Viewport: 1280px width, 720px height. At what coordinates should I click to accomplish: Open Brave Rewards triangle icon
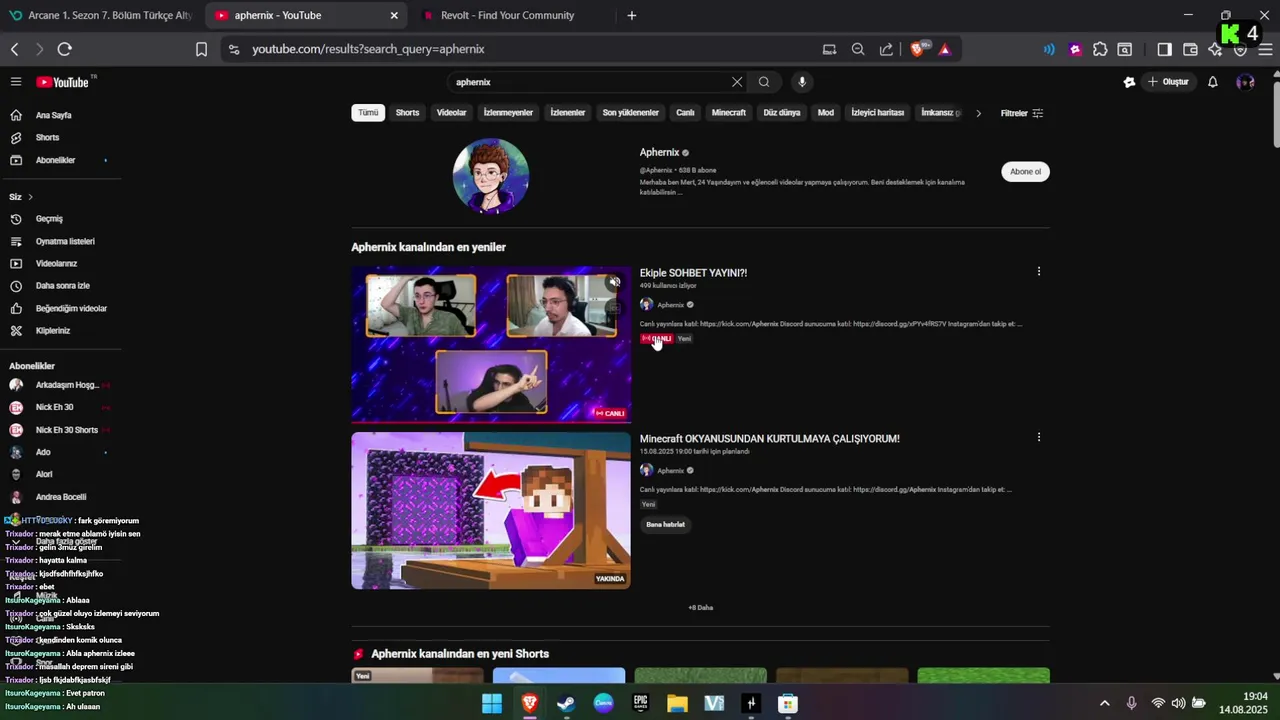click(x=944, y=49)
